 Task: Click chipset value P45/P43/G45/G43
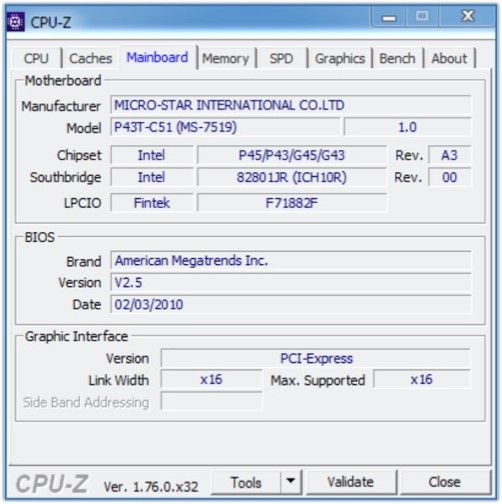pos(292,155)
